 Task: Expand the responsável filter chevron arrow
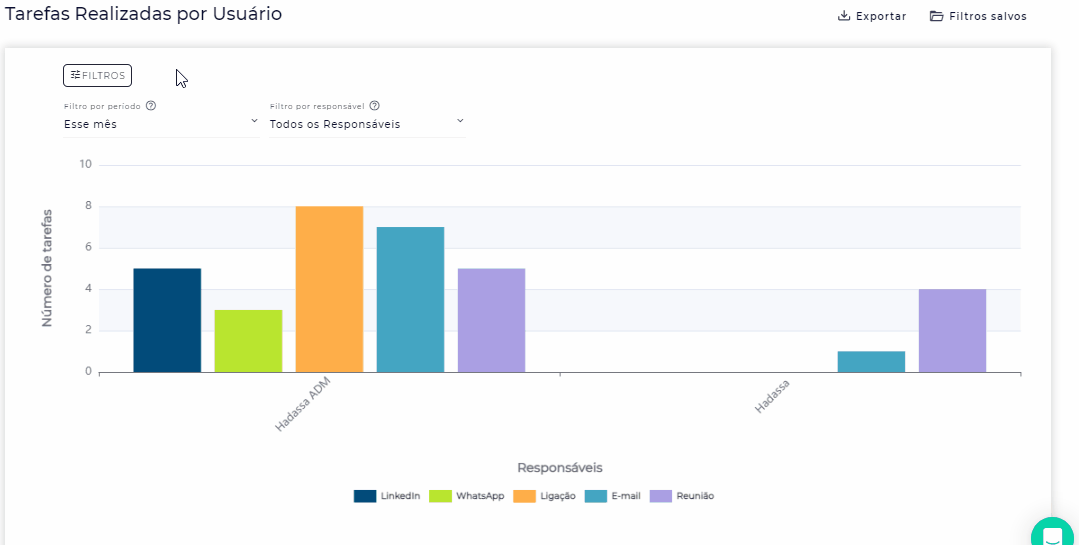point(460,121)
